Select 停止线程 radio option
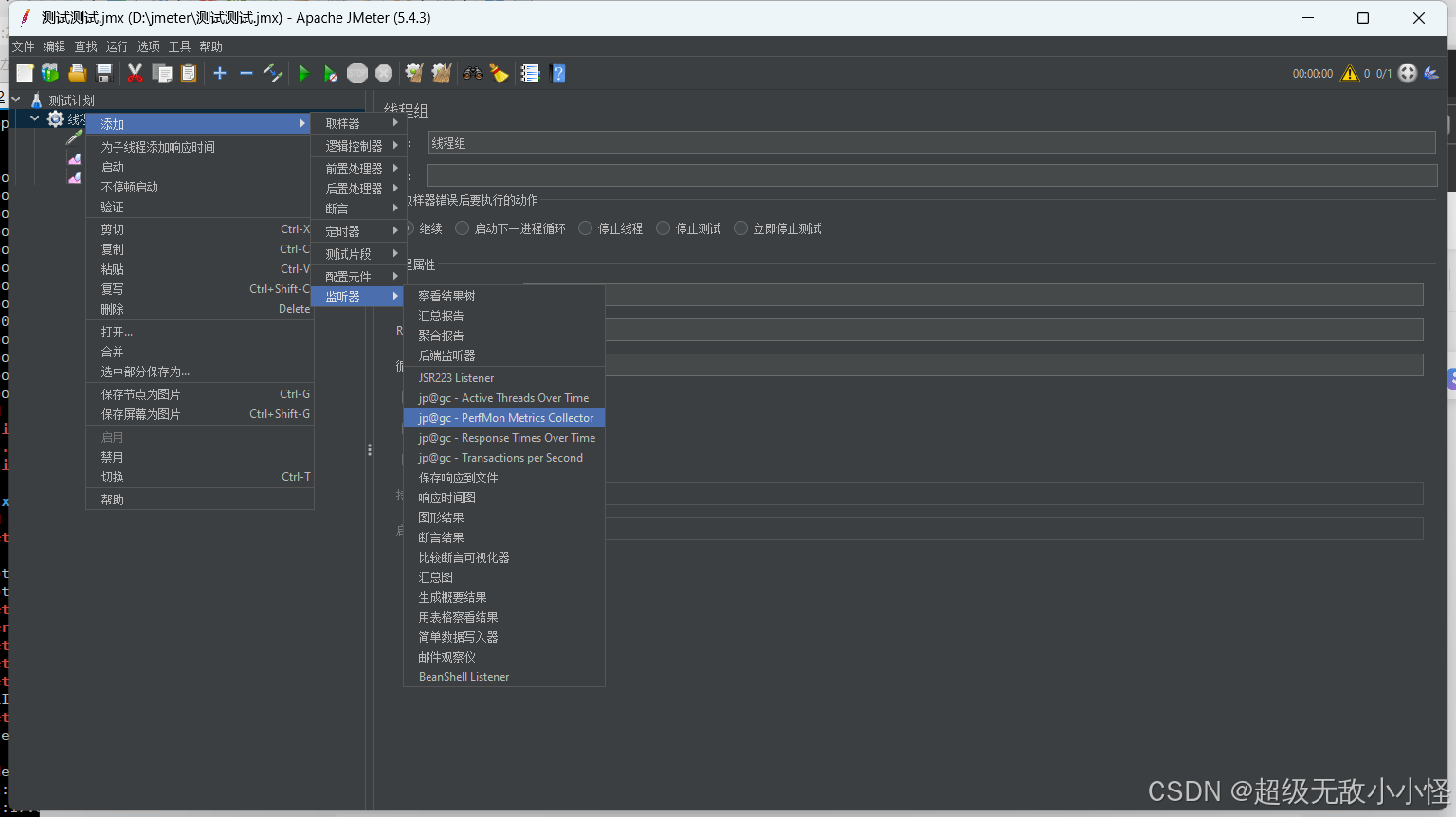 click(x=610, y=228)
